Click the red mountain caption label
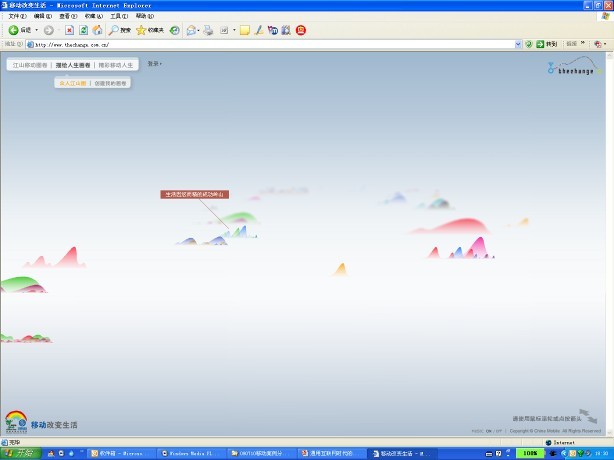 (x=195, y=194)
